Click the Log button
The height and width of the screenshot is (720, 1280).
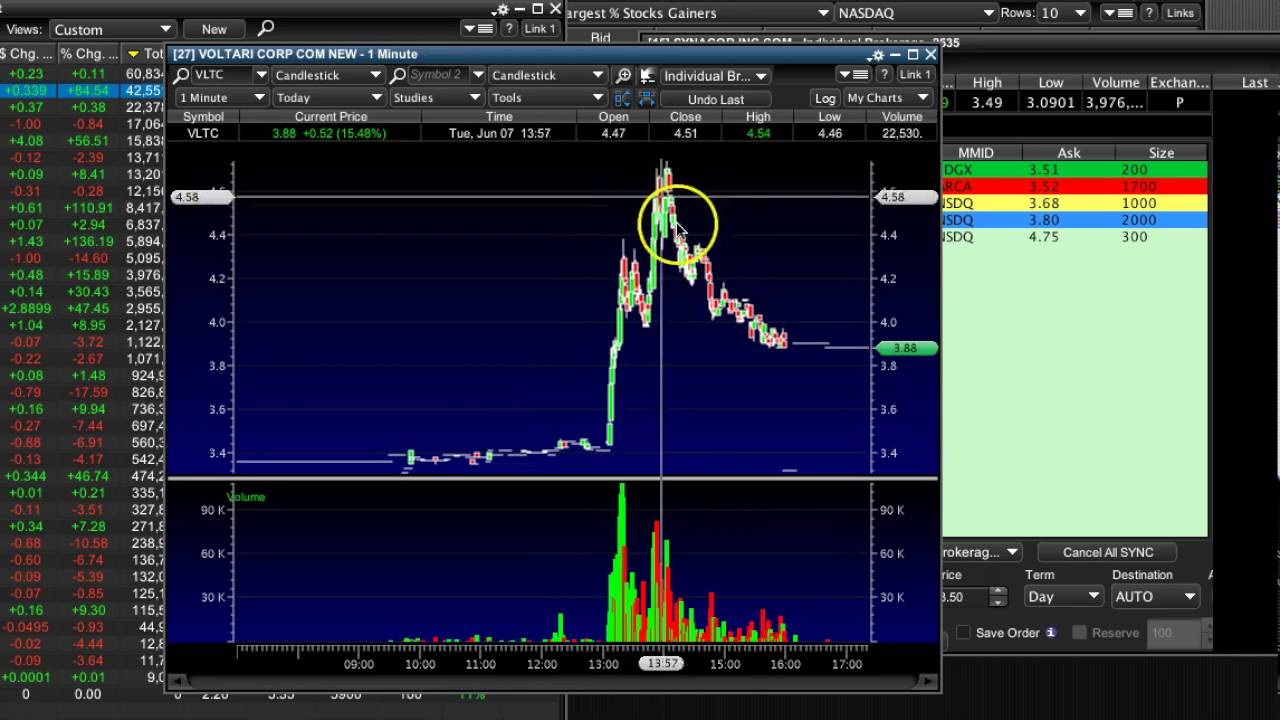(825, 98)
